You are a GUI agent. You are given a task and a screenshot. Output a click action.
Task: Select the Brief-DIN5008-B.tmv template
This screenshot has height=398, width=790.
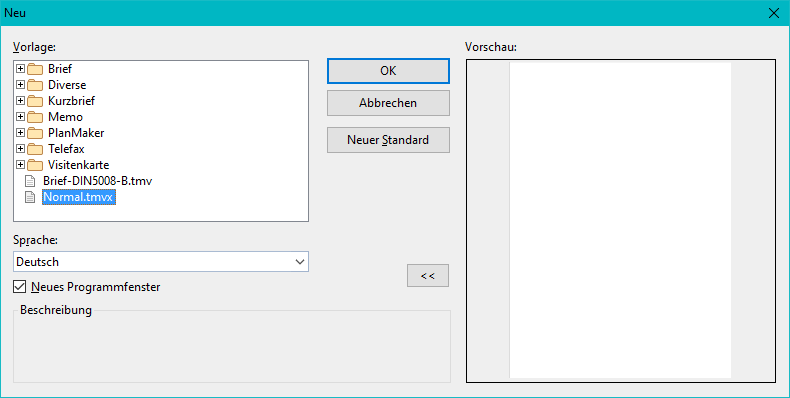tap(98, 181)
